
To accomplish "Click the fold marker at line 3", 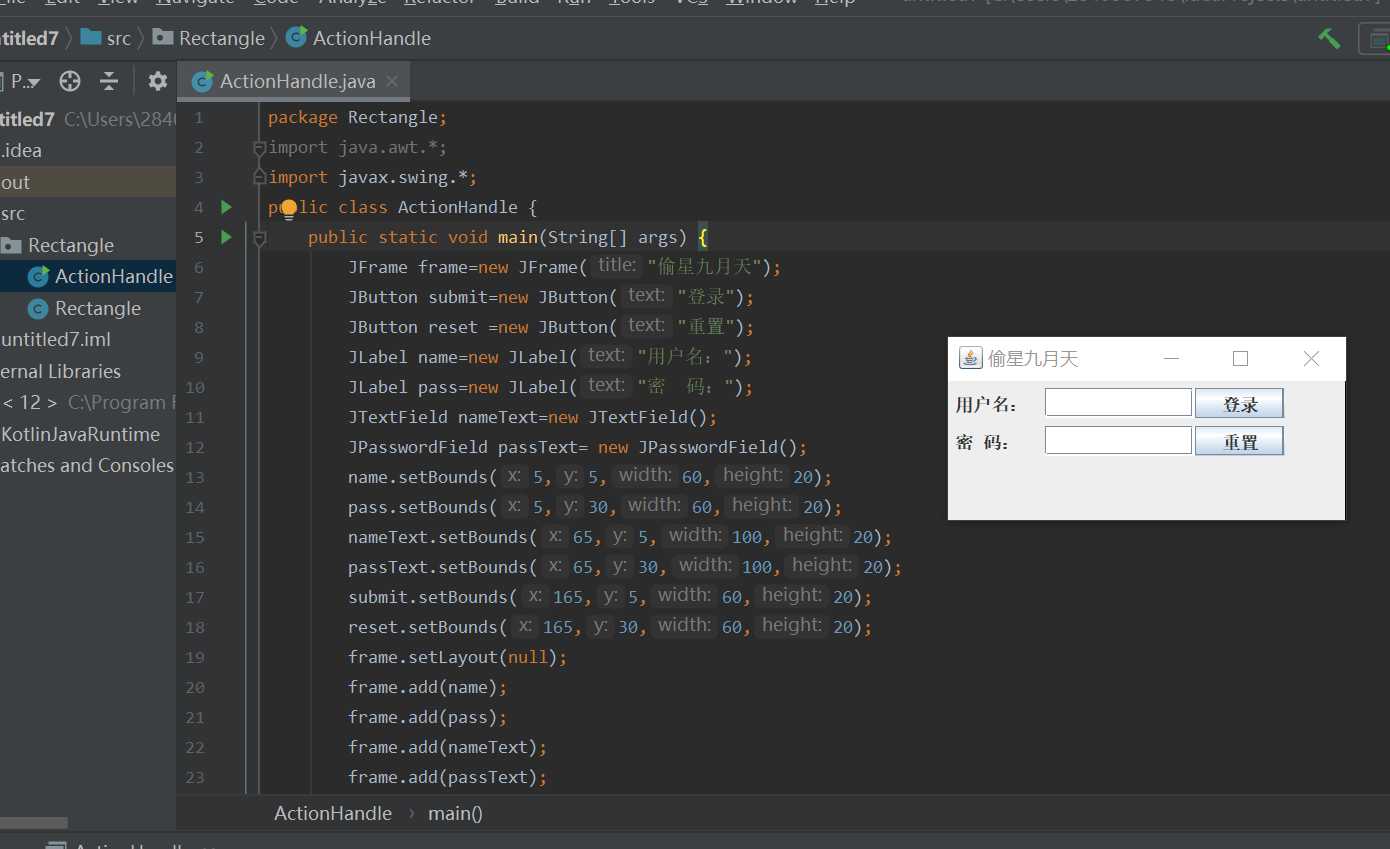I will click(x=260, y=177).
